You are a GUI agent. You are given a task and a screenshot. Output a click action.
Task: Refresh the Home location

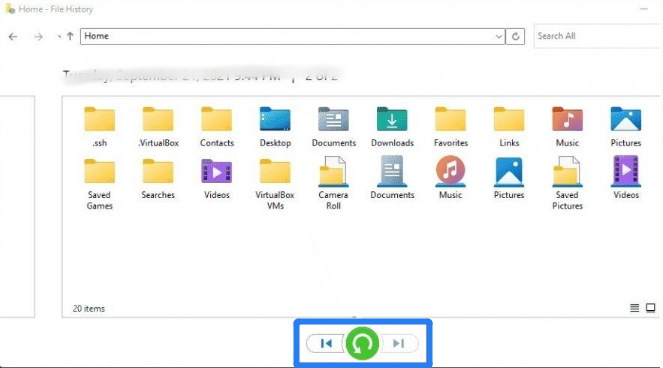(515, 36)
